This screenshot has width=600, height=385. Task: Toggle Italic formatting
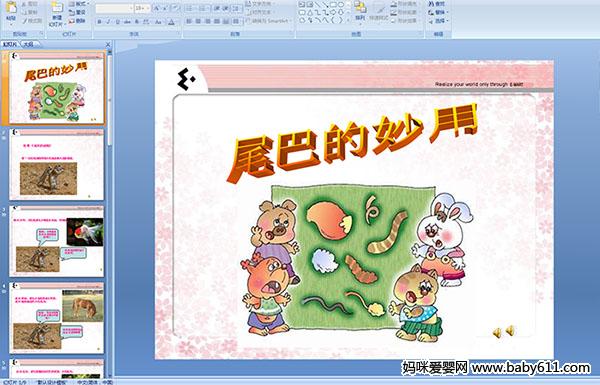[x=108, y=22]
